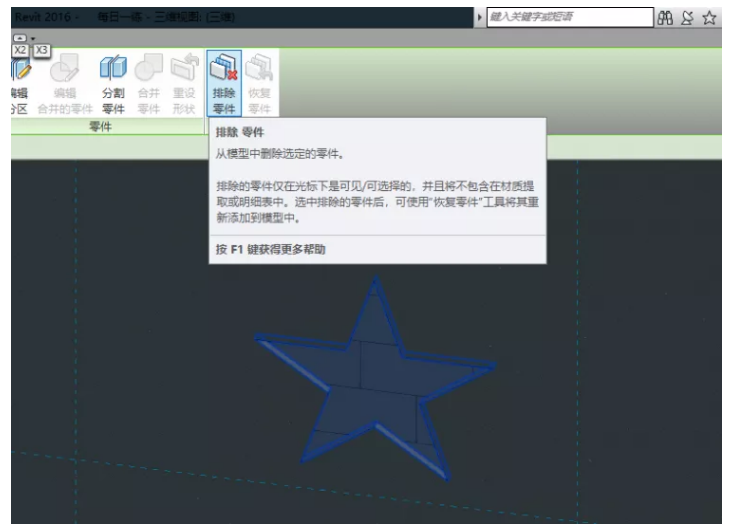
Task: Click the X3 keytip badge
Action: coord(41,50)
